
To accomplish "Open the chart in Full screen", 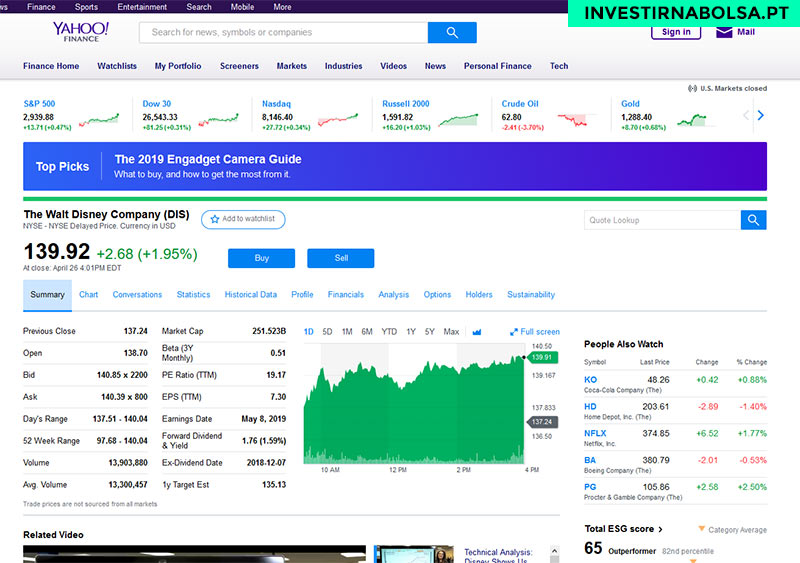I will [x=535, y=332].
